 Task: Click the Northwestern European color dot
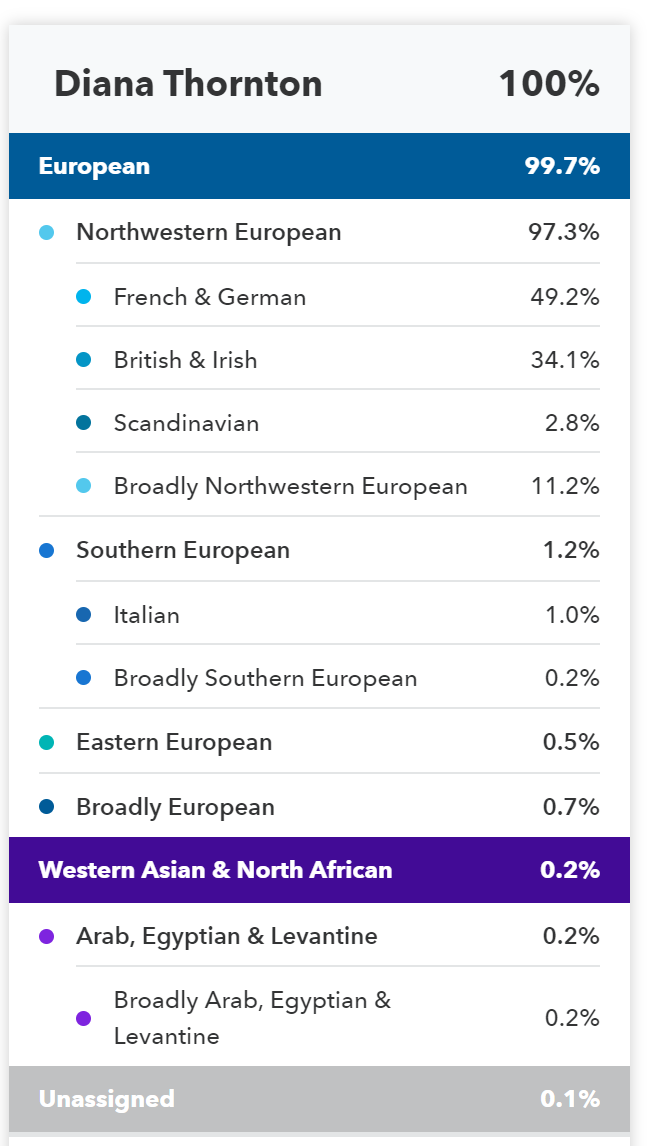click(47, 232)
